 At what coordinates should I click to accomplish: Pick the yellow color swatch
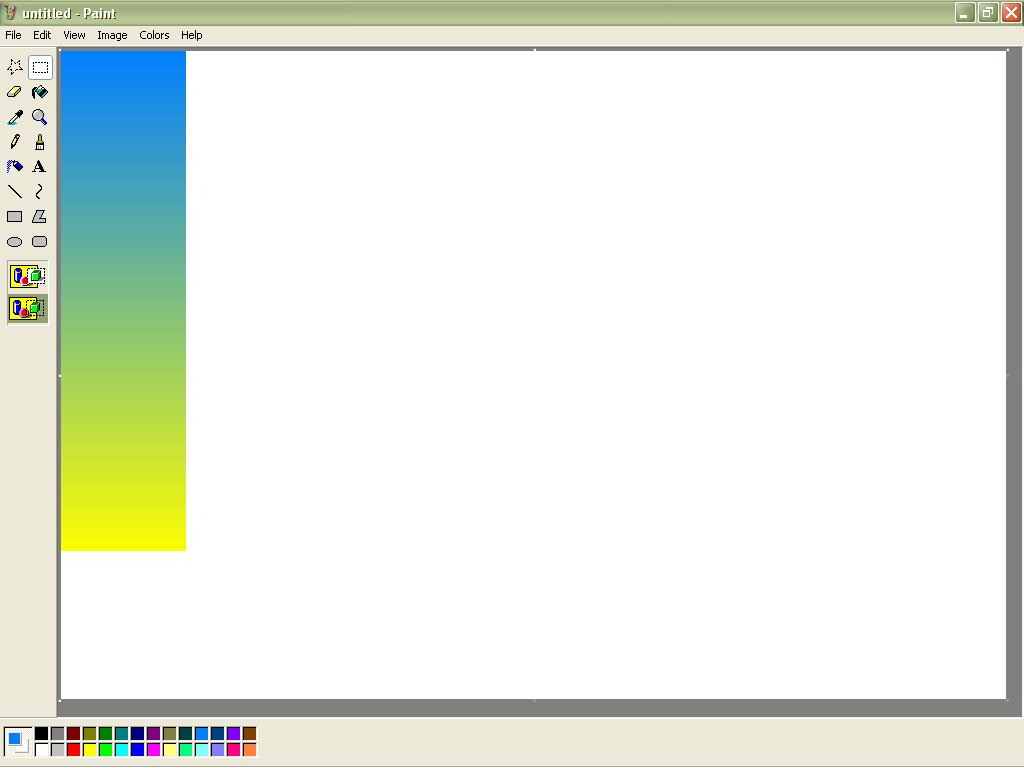click(x=89, y=750)
